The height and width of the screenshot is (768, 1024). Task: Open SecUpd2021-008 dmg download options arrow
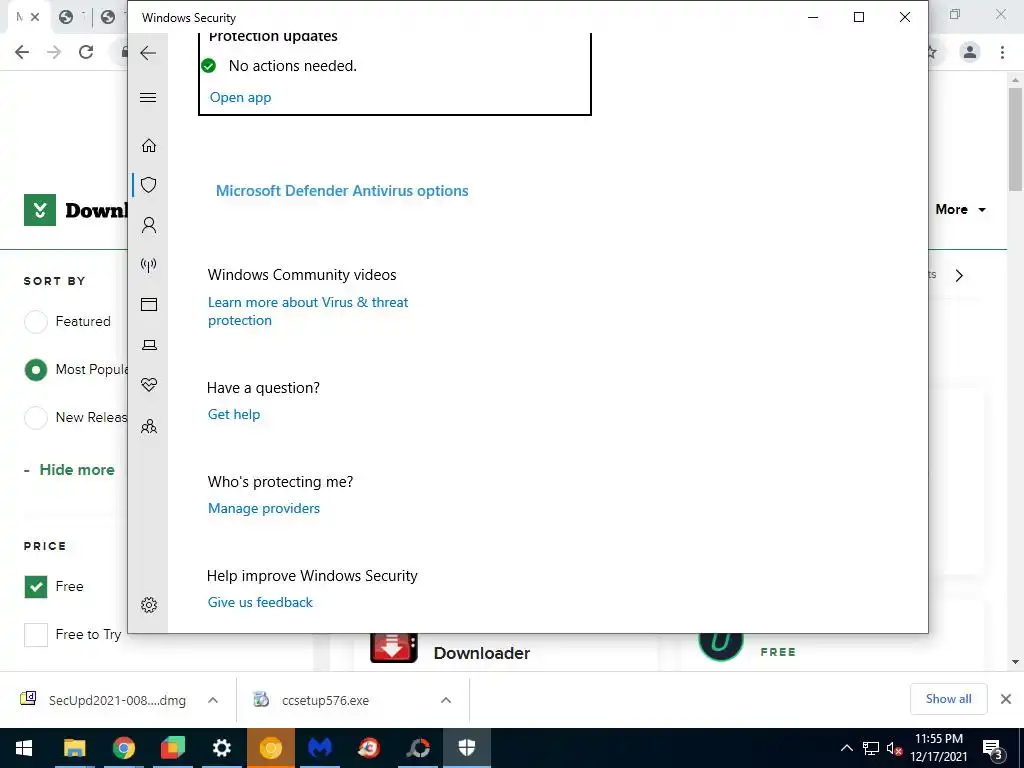pos(213,700)
